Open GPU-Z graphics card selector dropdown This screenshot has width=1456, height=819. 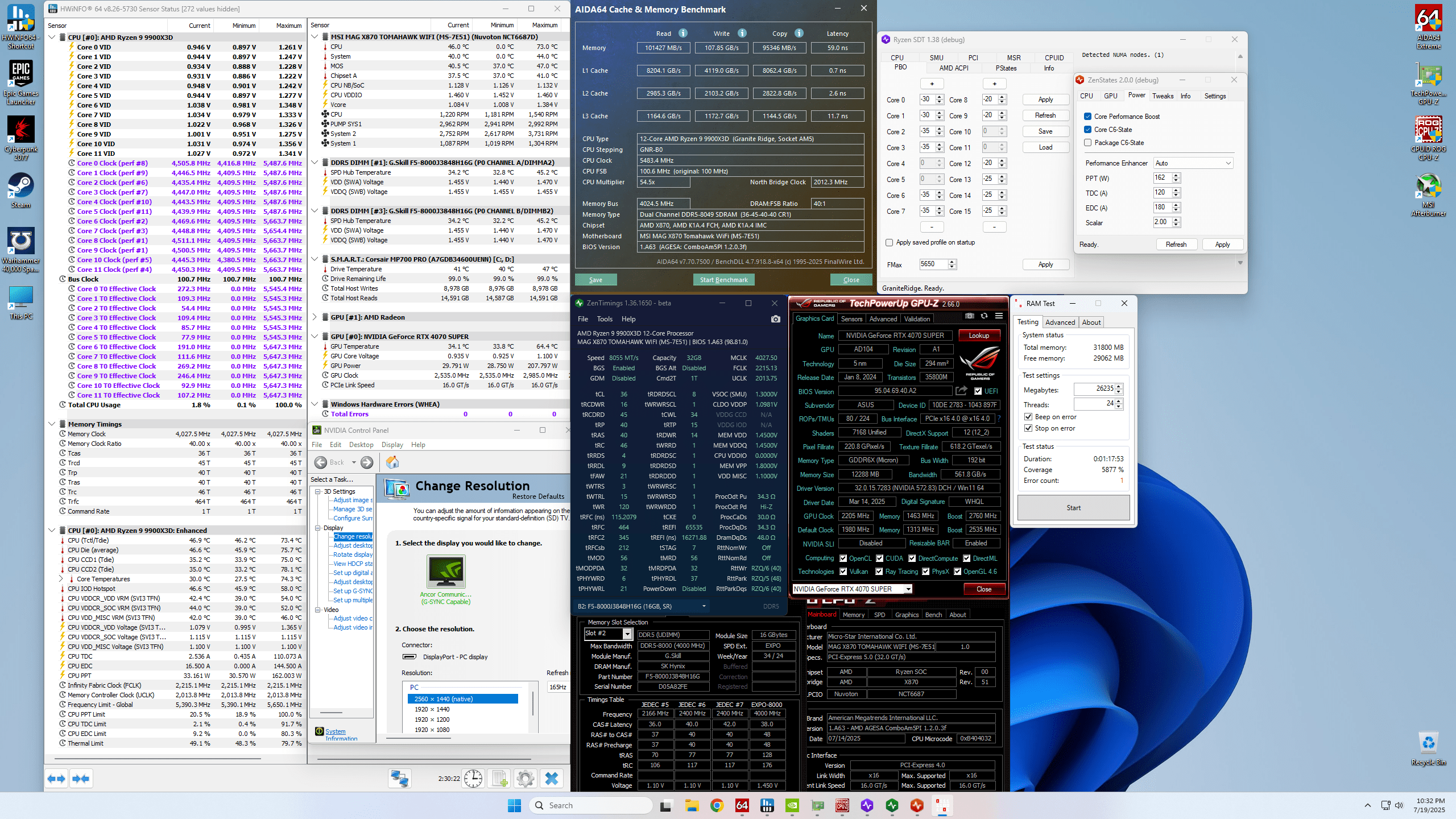point(908,589)
